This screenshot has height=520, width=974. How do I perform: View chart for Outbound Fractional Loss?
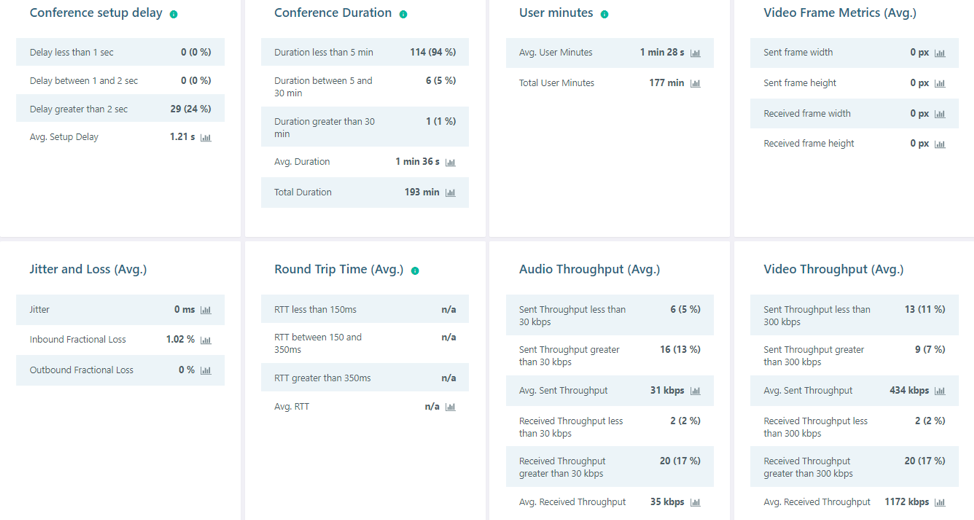point(206,370)
